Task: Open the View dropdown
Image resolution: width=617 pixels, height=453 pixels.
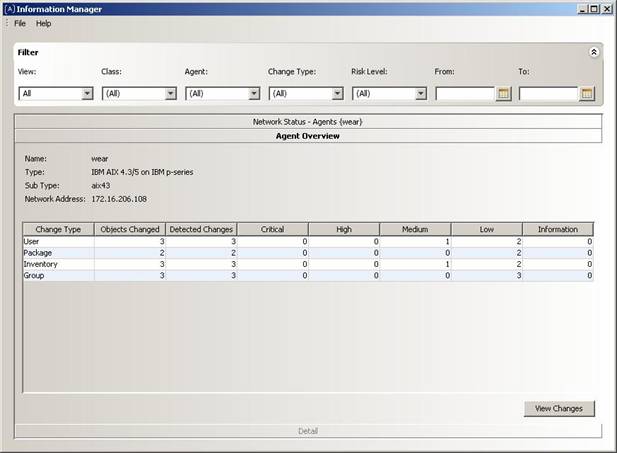Action: point(87,93)
